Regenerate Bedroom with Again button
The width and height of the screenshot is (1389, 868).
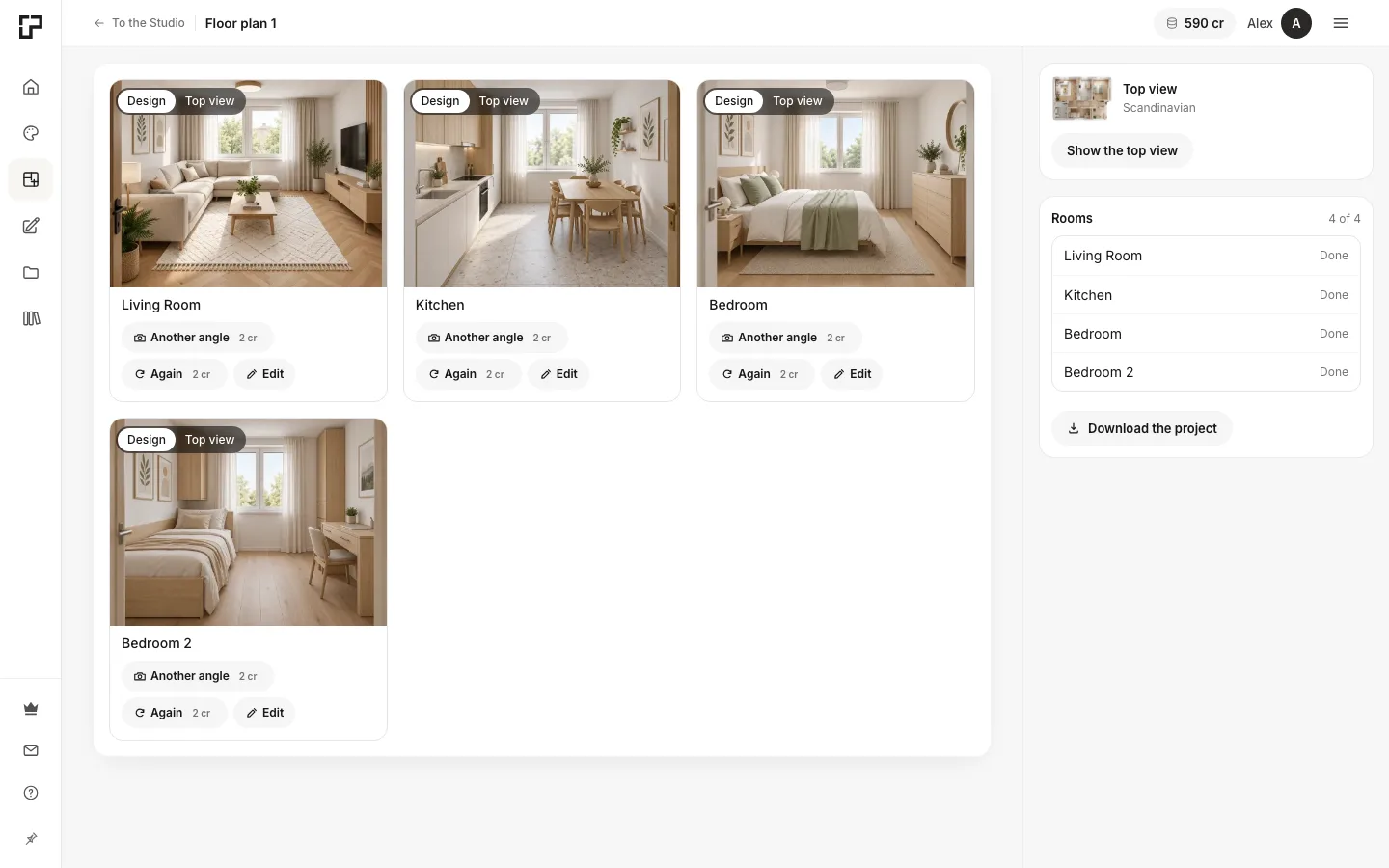coord(762,374)
